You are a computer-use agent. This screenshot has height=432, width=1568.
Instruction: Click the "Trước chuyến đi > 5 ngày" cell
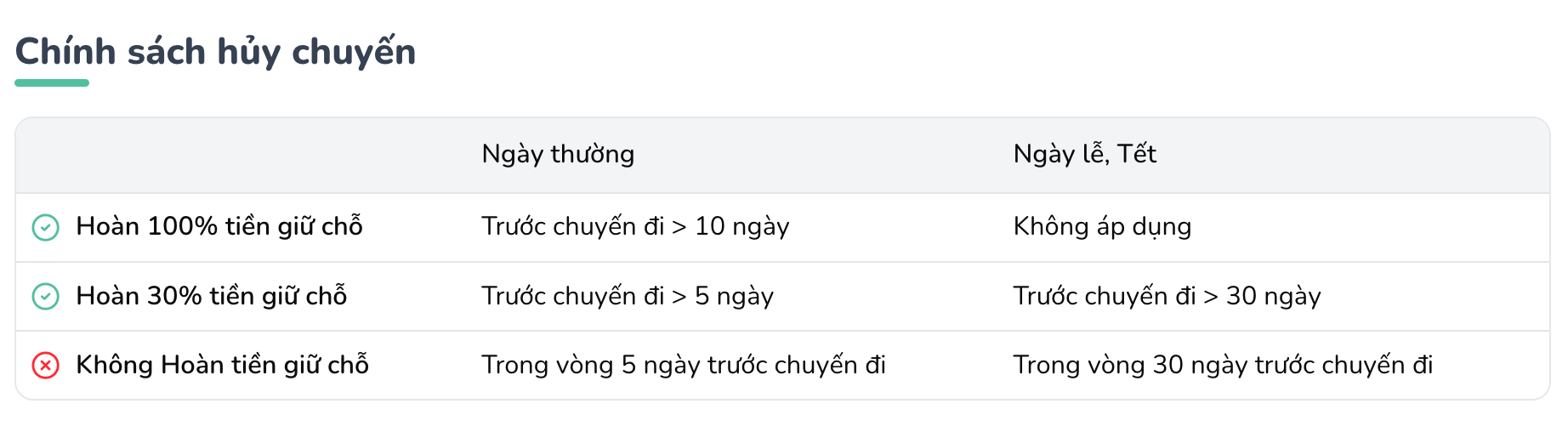(x=628, y=296)
